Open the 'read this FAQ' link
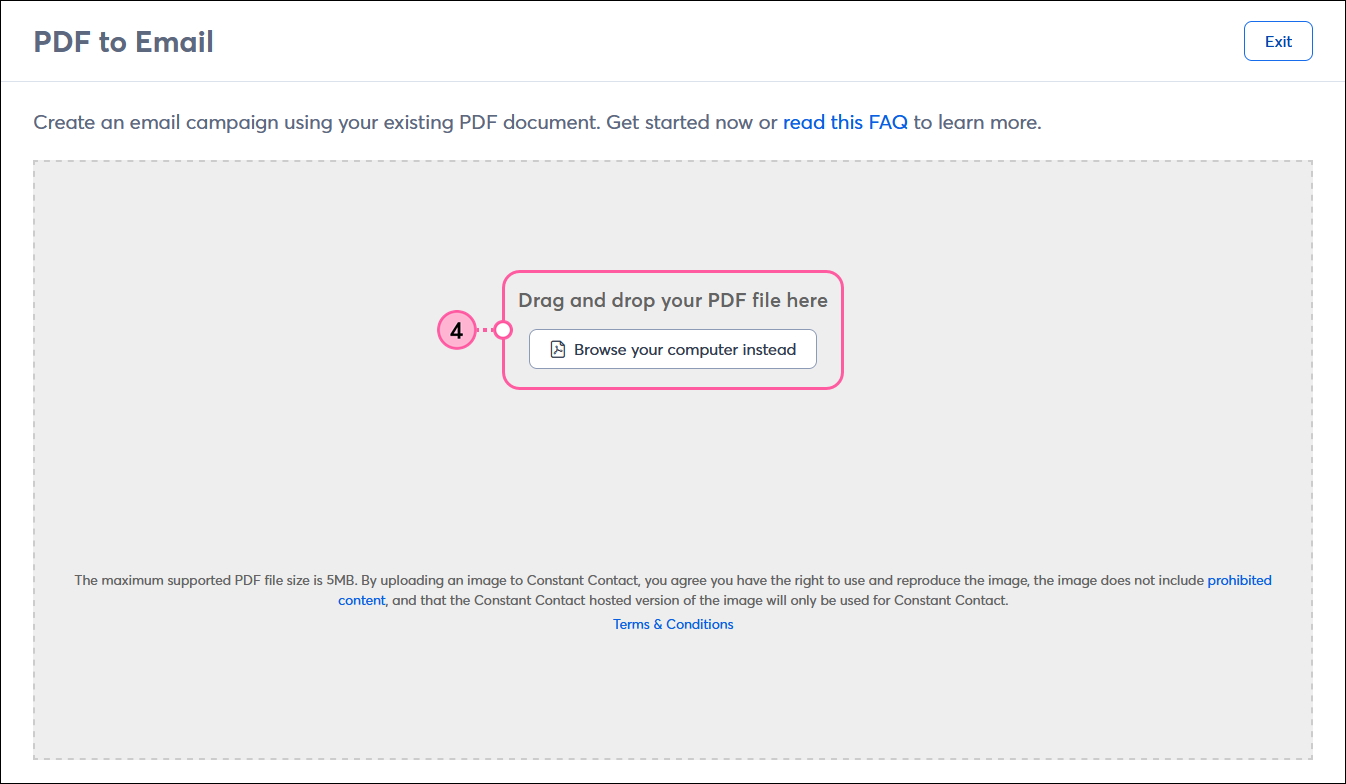 [x=845, y=123]
